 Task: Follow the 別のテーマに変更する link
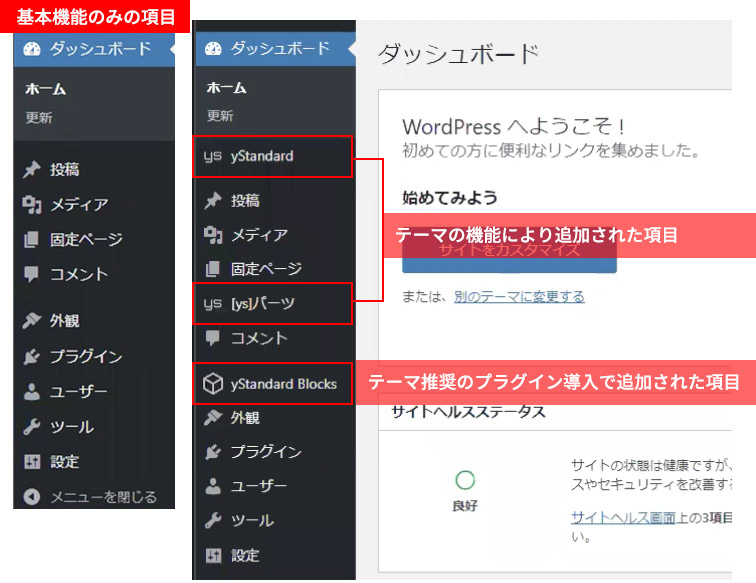pos(519,297)
